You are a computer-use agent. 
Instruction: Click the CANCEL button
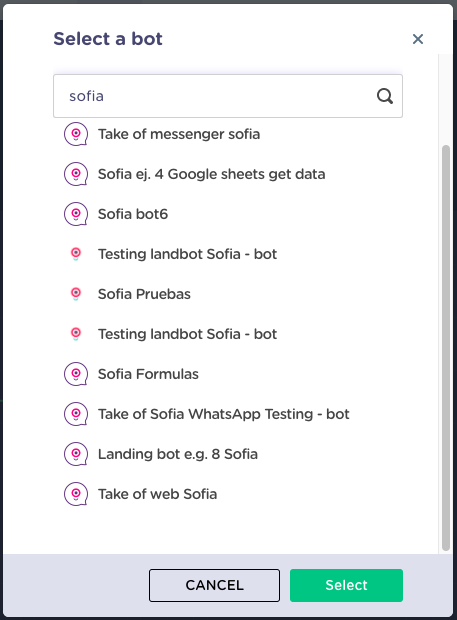click(x=214, y=585)
